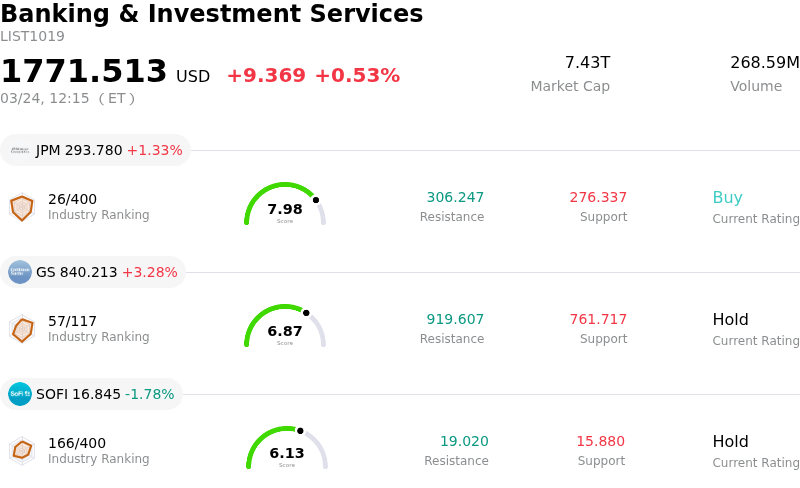Click SOFI industry ranking radar icon

coord(22,451)
